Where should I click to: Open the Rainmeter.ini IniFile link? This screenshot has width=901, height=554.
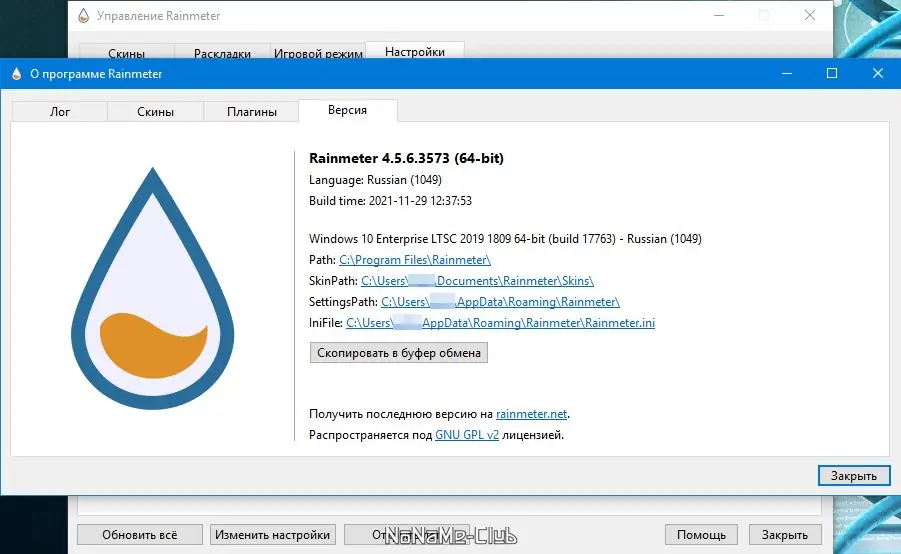[x=500, y=323]
